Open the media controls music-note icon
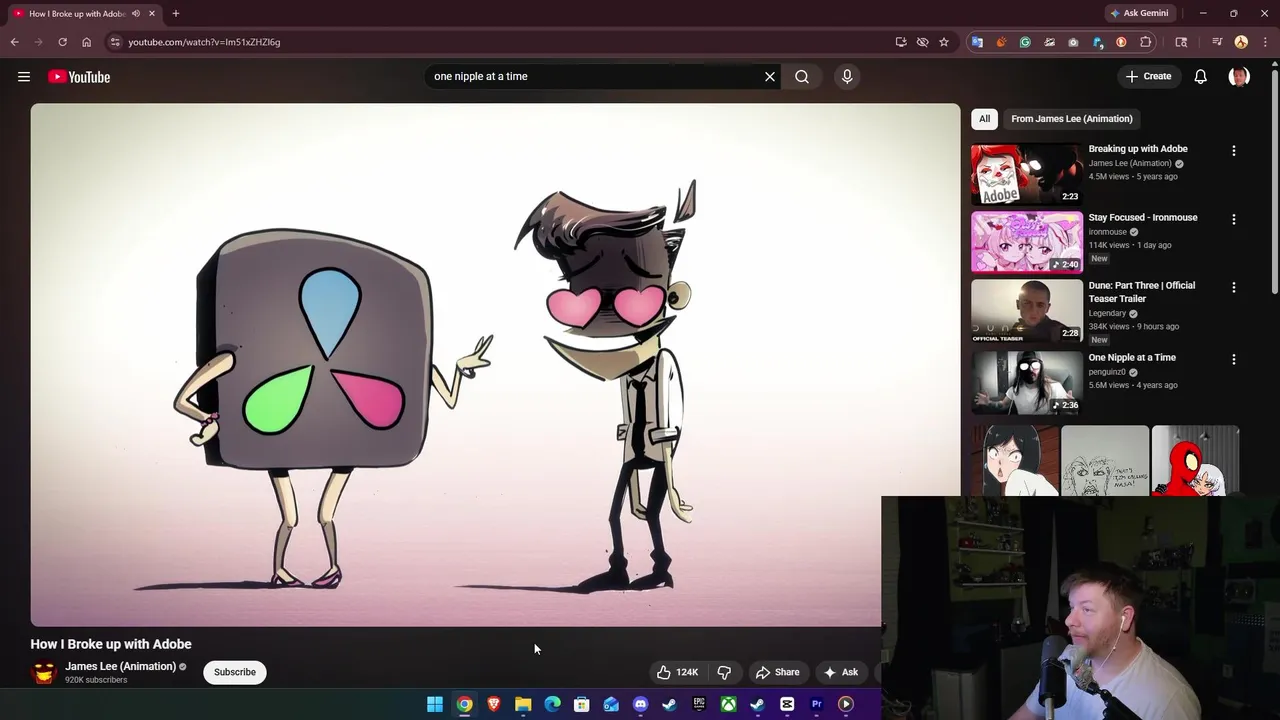1280x720 pixels. tap(1217, 42)
